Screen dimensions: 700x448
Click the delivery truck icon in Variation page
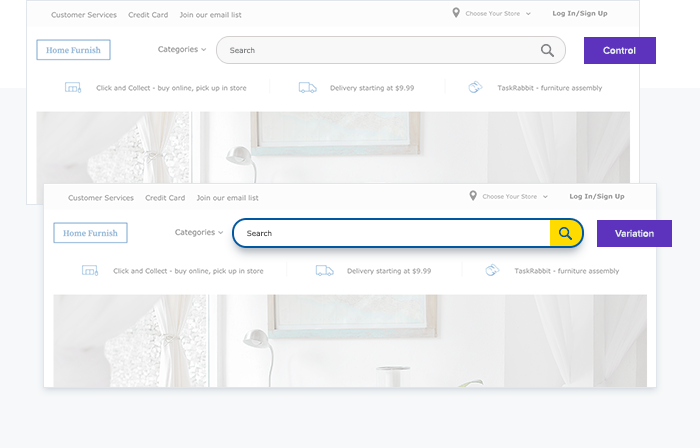tap(324, 270)
